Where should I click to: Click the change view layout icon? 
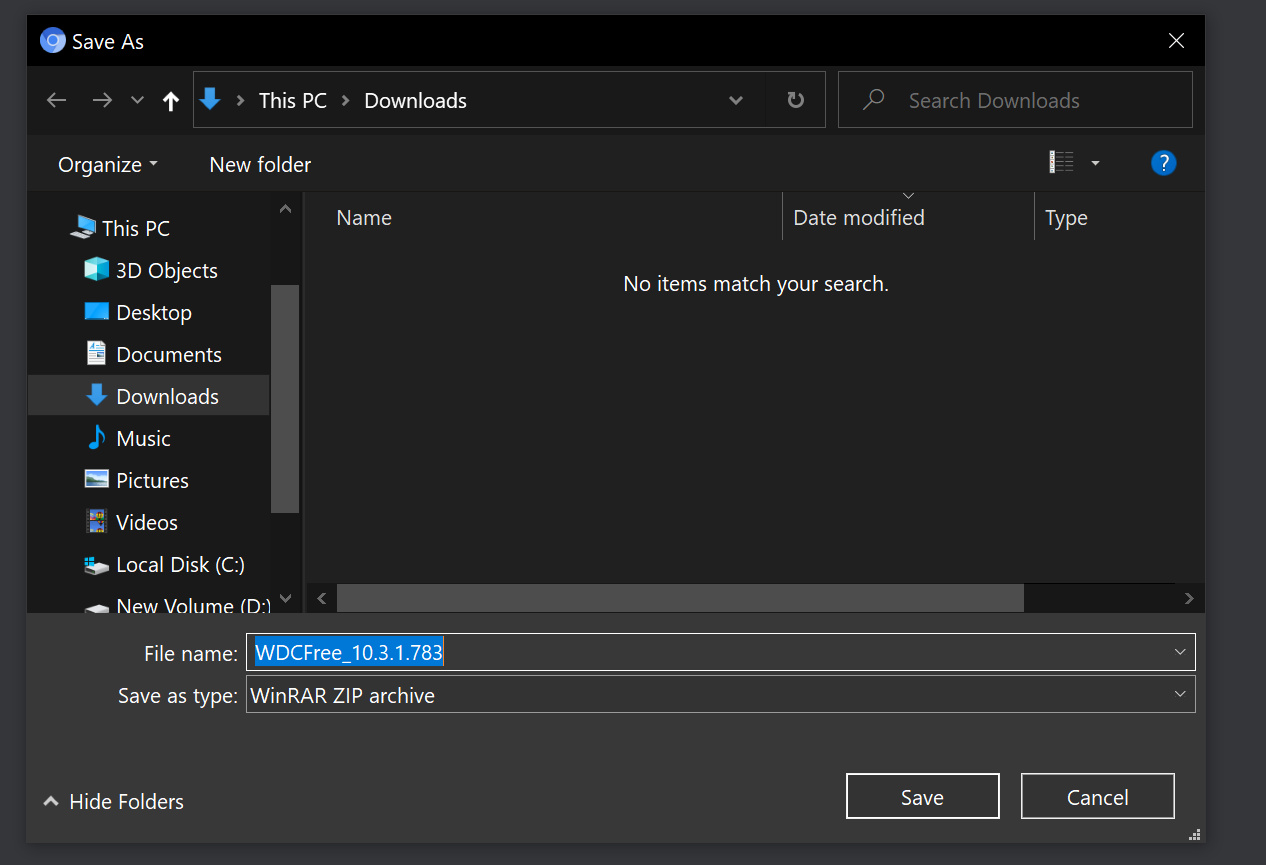[1061, 162]
